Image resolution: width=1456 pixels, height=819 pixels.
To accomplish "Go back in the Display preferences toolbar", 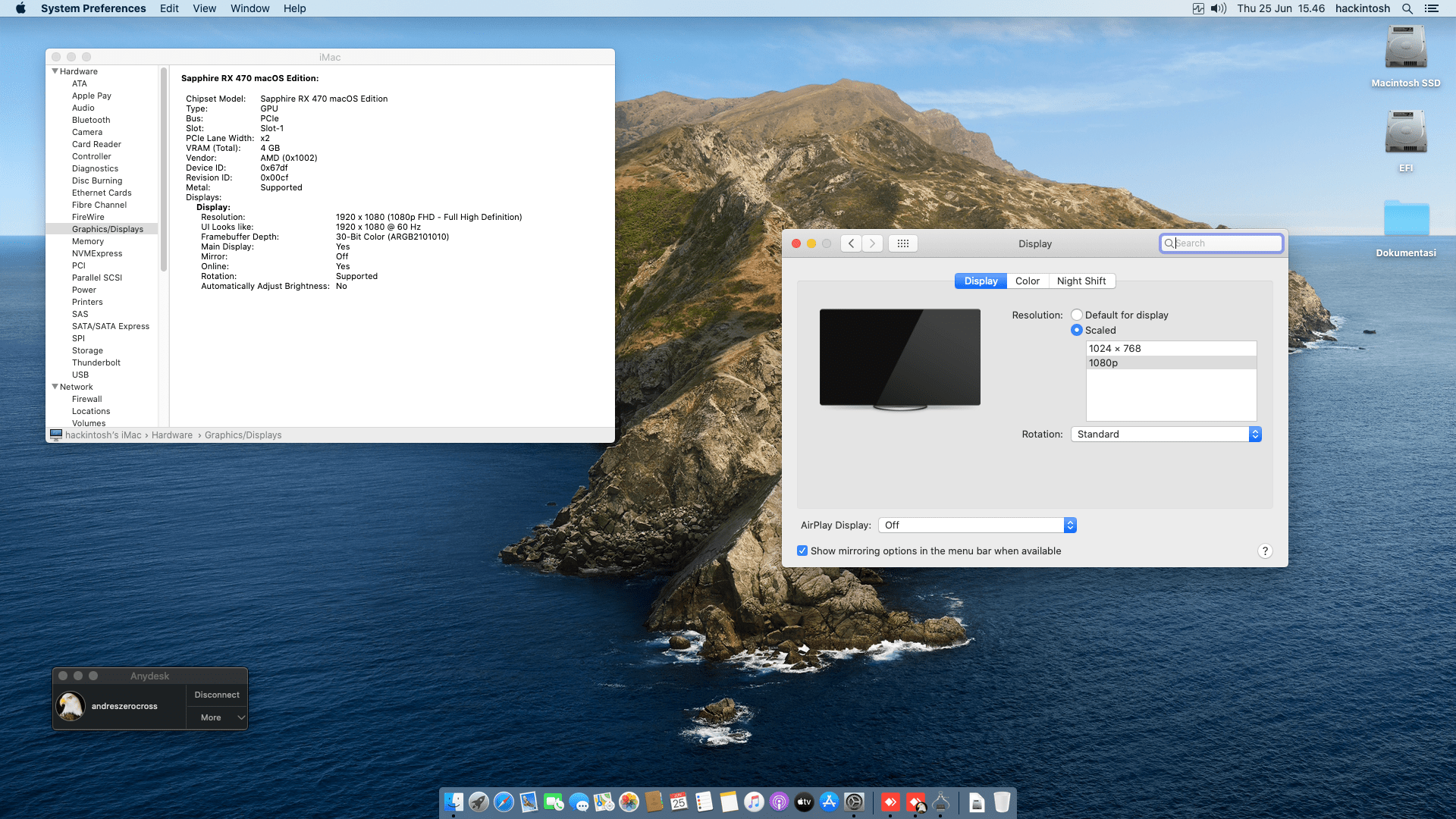I will point(851,243).
